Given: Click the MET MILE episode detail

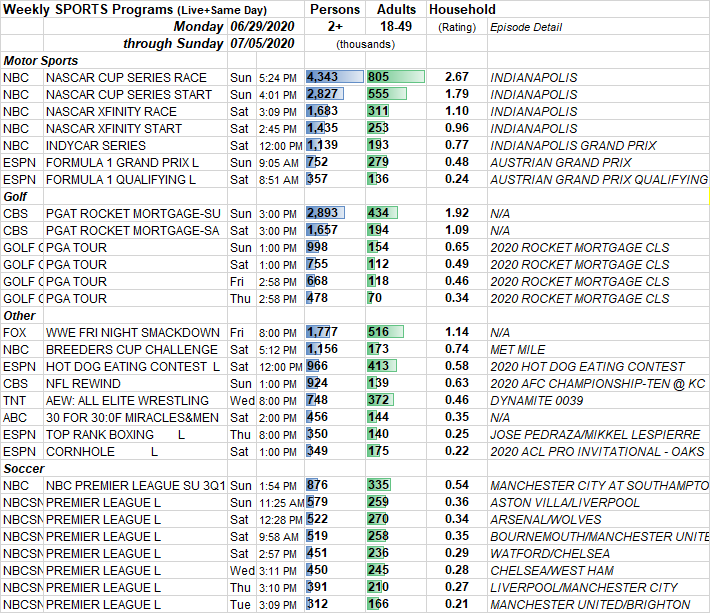Looking at the screenshot, I should [x=518, y=350].
